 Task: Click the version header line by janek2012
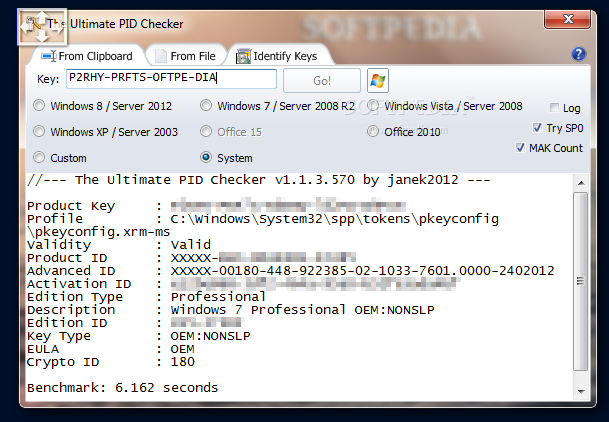coord(259,180)
